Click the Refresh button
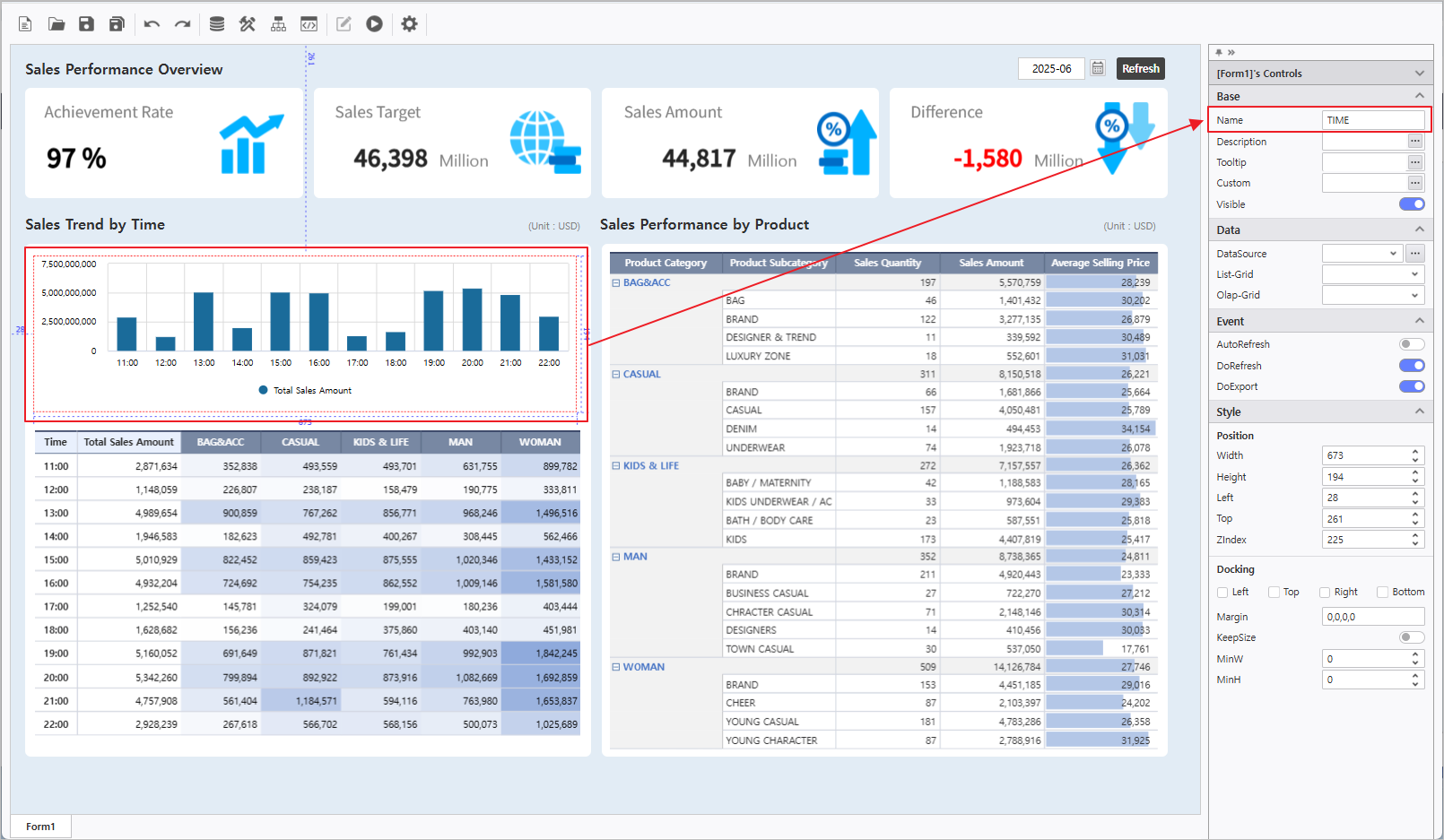 [x=1140, y=69]
